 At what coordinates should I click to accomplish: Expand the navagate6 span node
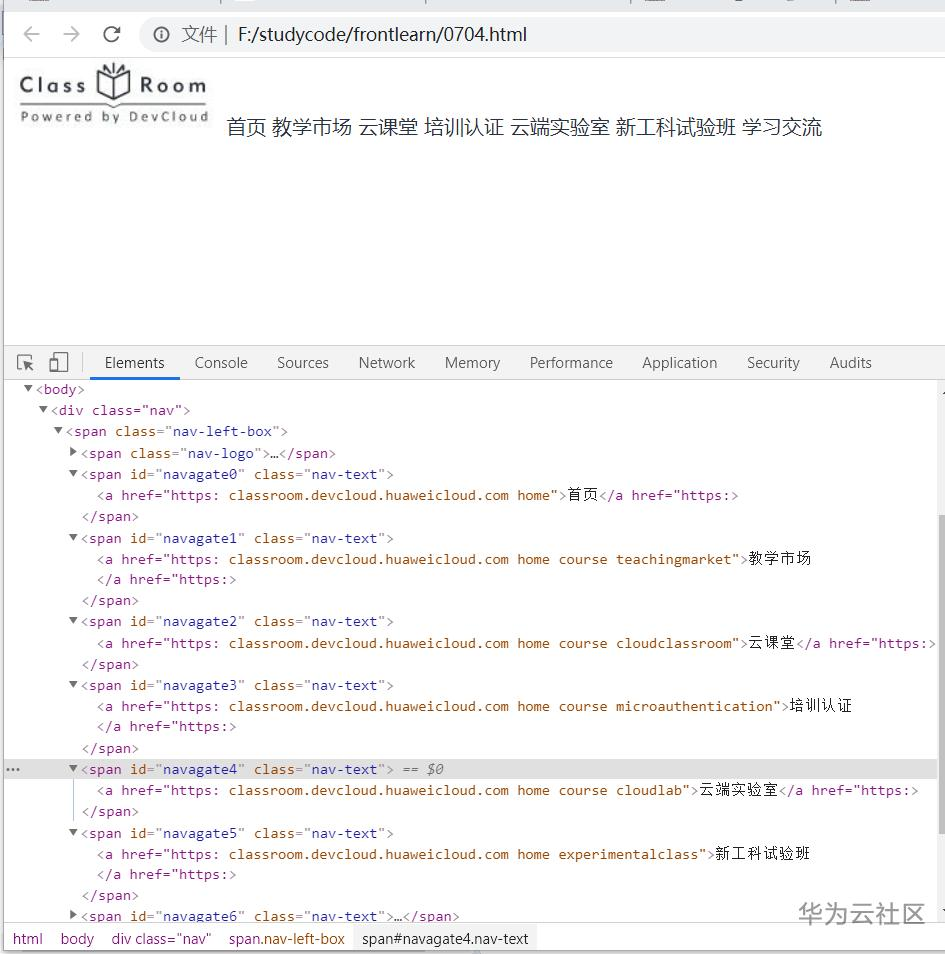coord(73,916)
